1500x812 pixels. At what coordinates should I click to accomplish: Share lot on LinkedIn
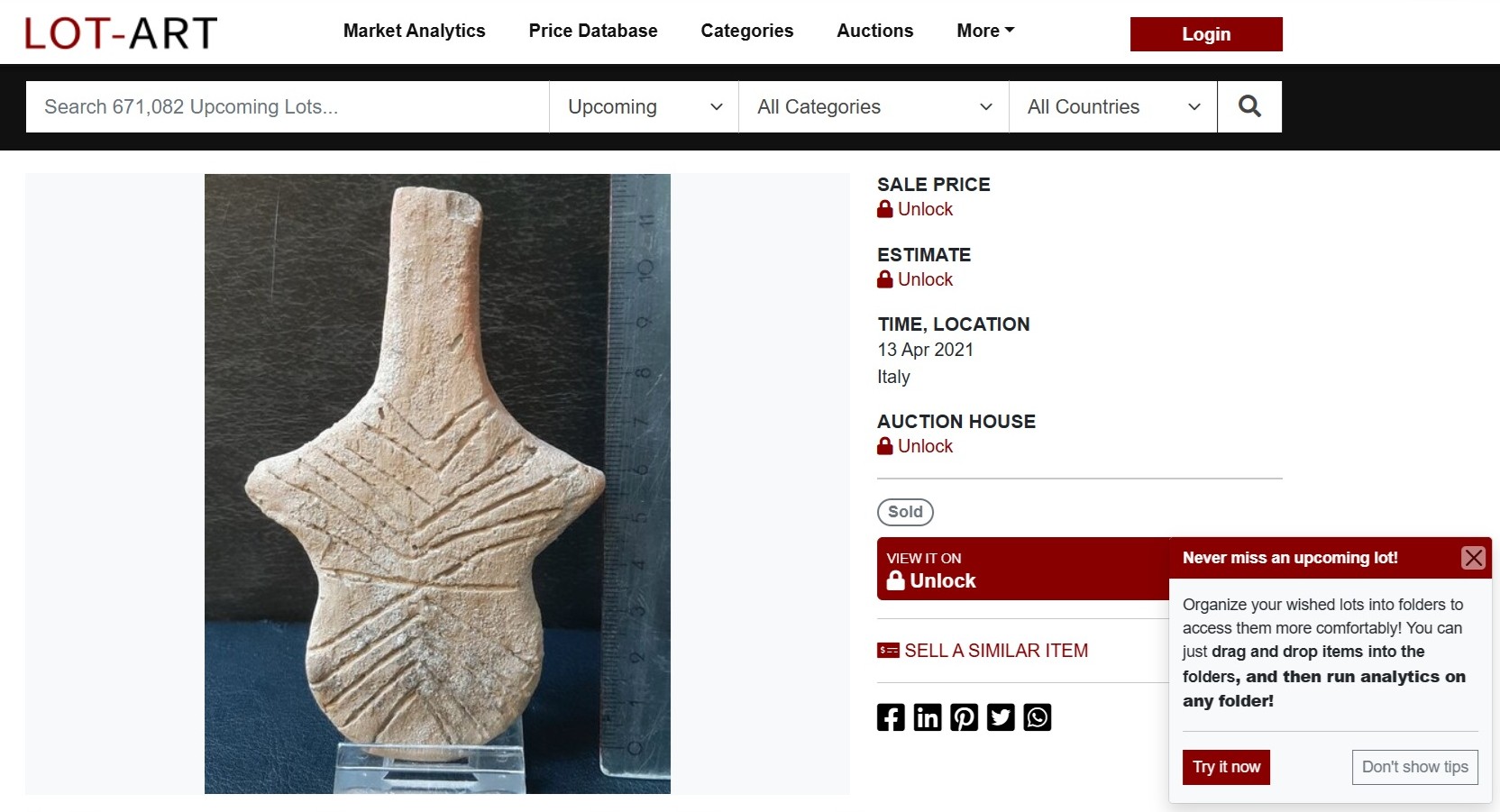[x=928, y=717]
